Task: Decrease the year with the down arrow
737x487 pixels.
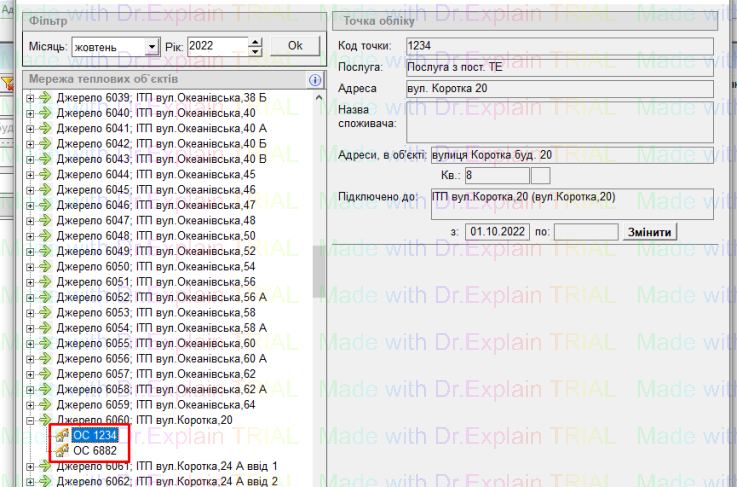Action: [x=255, y=52]
